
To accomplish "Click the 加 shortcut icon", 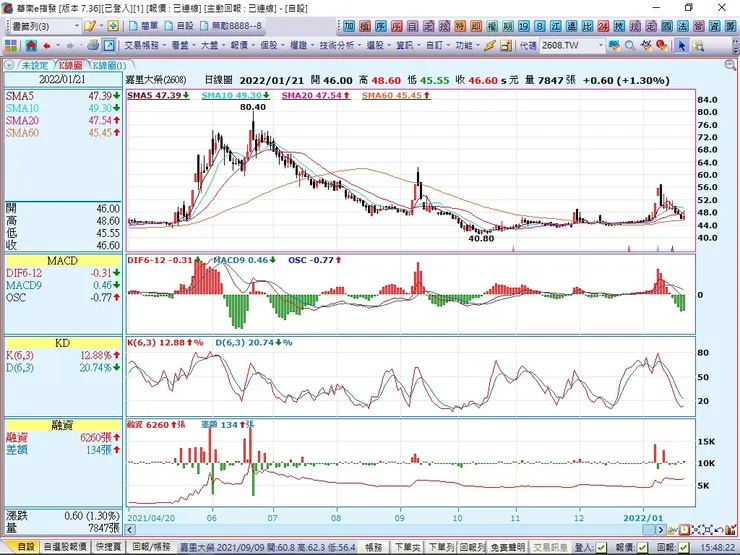I will click(349, 26).
